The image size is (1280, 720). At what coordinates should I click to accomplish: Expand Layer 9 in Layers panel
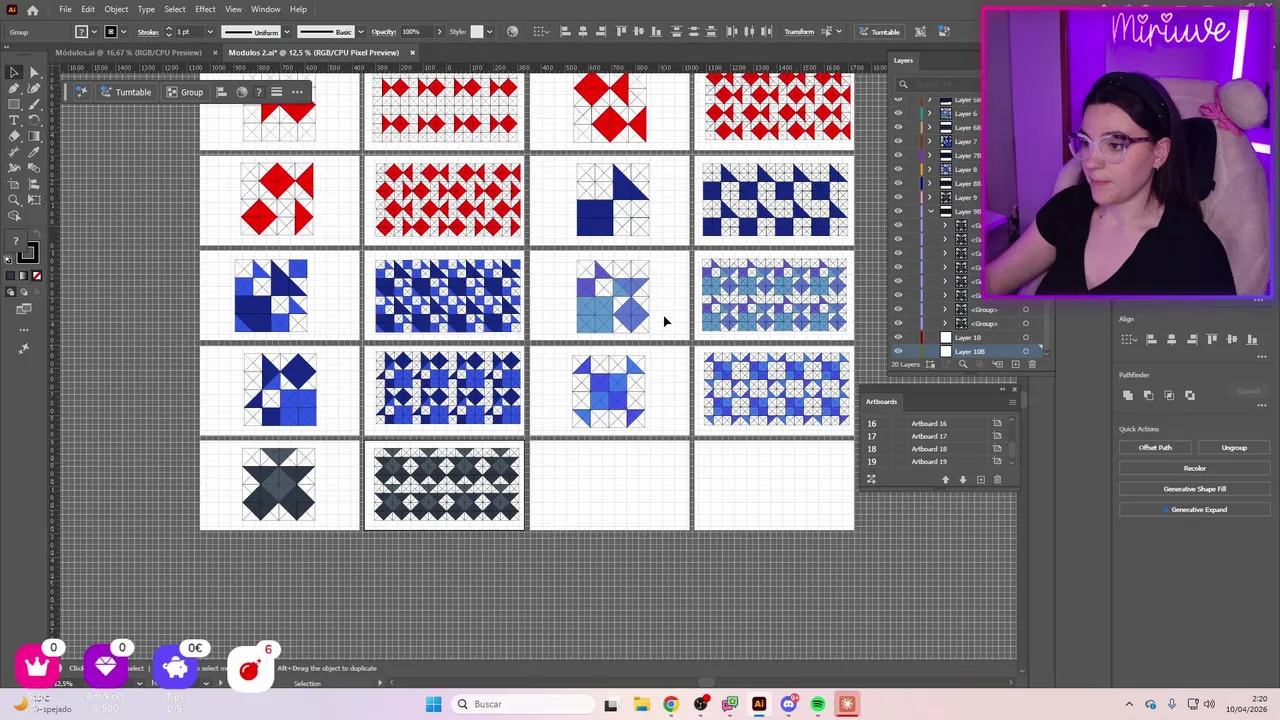[x=930, y=197]
